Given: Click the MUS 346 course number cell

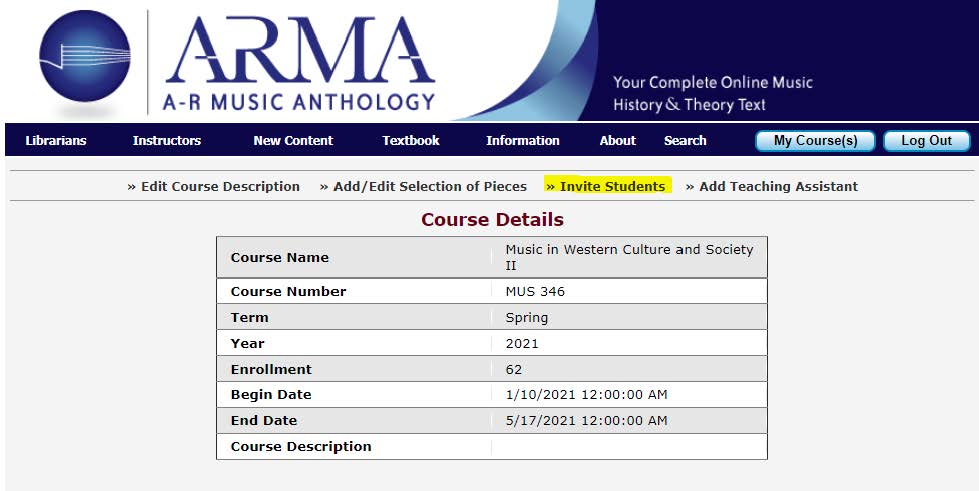Looking at the screenshot, I should [629, 291].
